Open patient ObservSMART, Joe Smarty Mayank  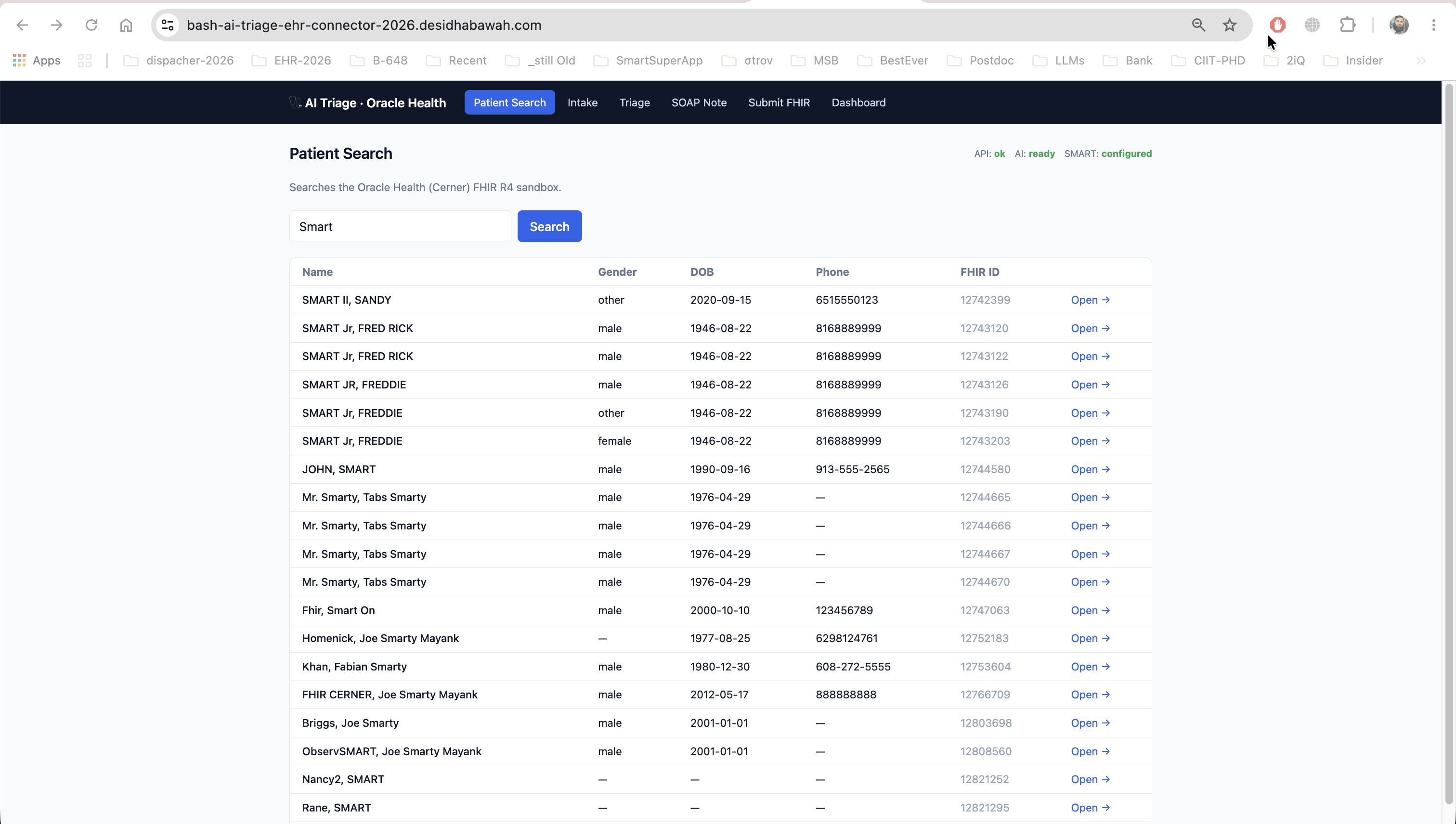(1090, 751)
